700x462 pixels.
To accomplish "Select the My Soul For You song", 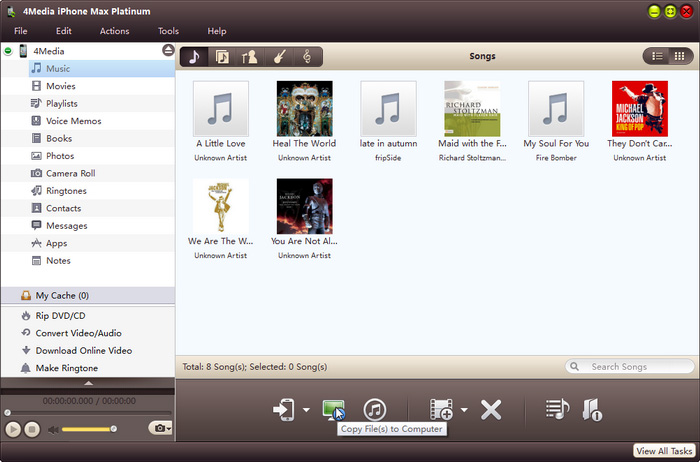I will (x=556, y=108).
